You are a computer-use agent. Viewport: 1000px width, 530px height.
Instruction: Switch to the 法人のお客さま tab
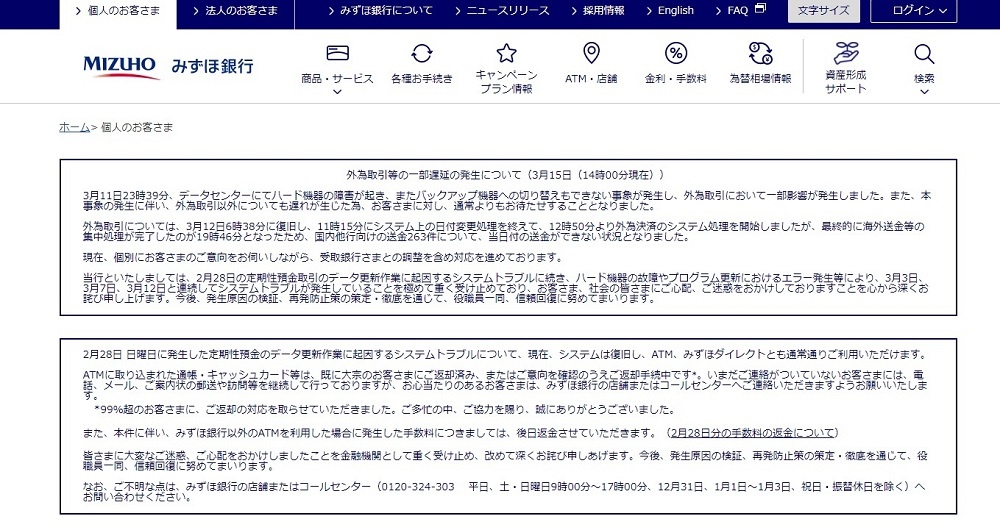click(x=235, y=13)
